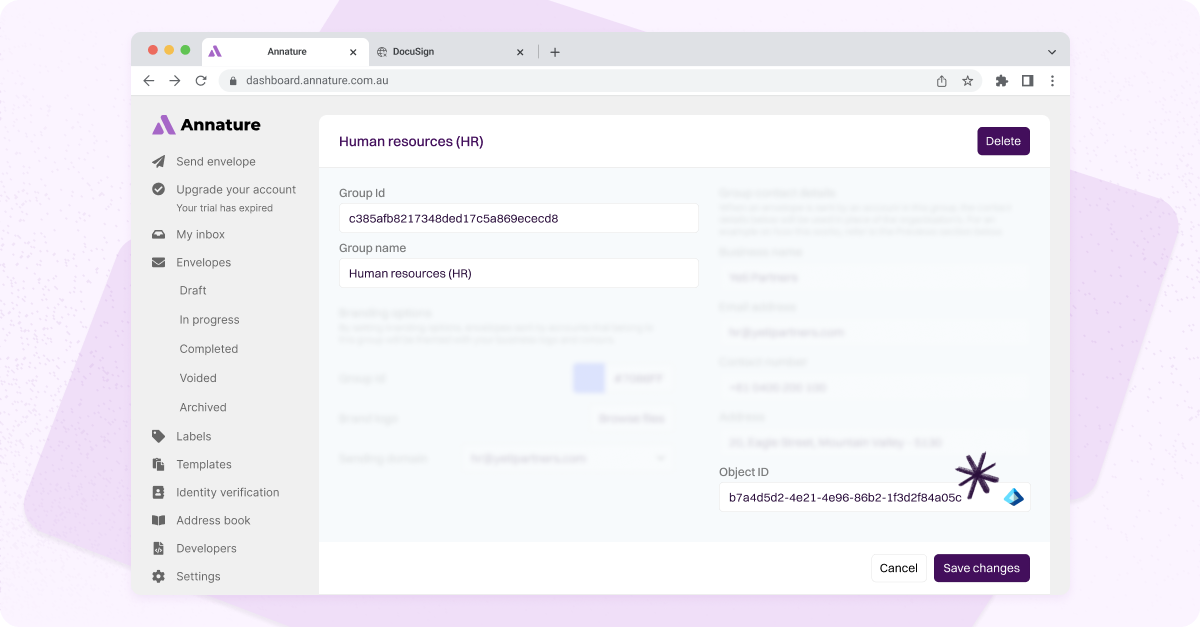The width and height of the screenshot is (1200, 627).
Task: Reload the page with refresh button
Action: [201, 81]
